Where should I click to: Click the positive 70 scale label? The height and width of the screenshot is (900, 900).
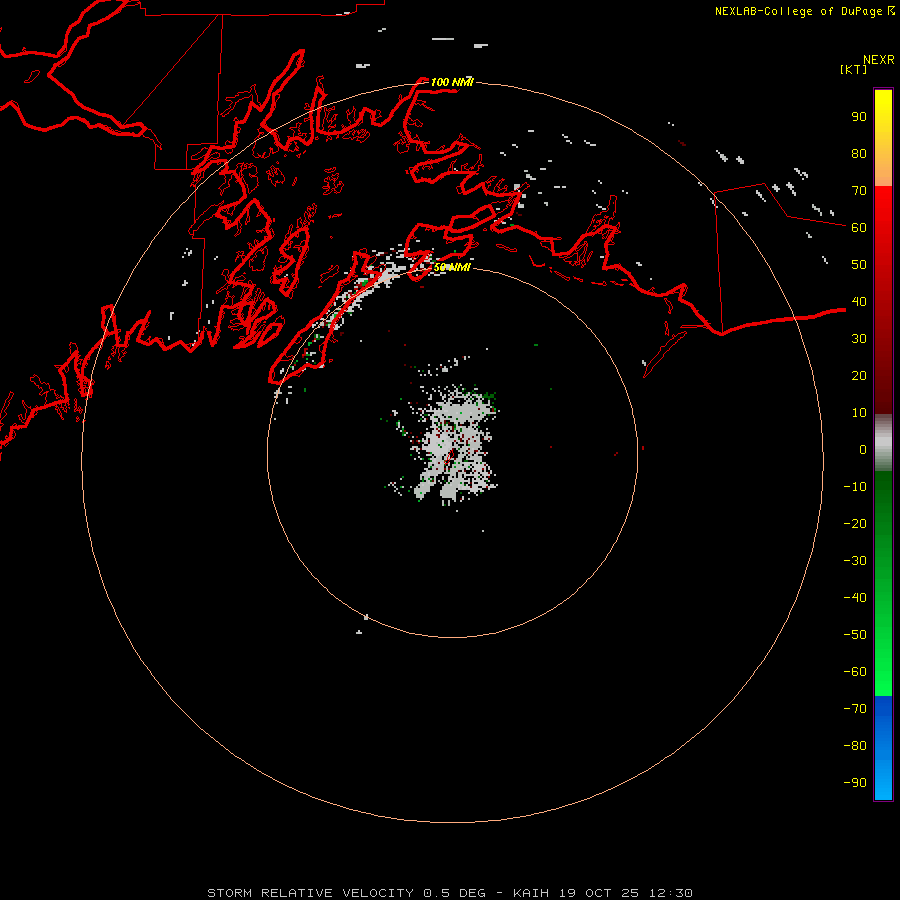pyautogui.click(x=859, y=191)
